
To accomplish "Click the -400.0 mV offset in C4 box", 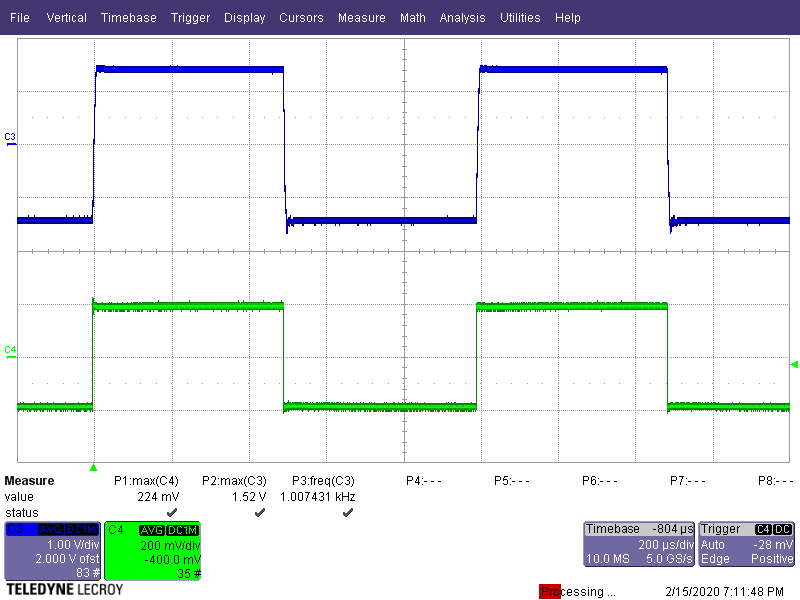I will [x=172, y=560].
